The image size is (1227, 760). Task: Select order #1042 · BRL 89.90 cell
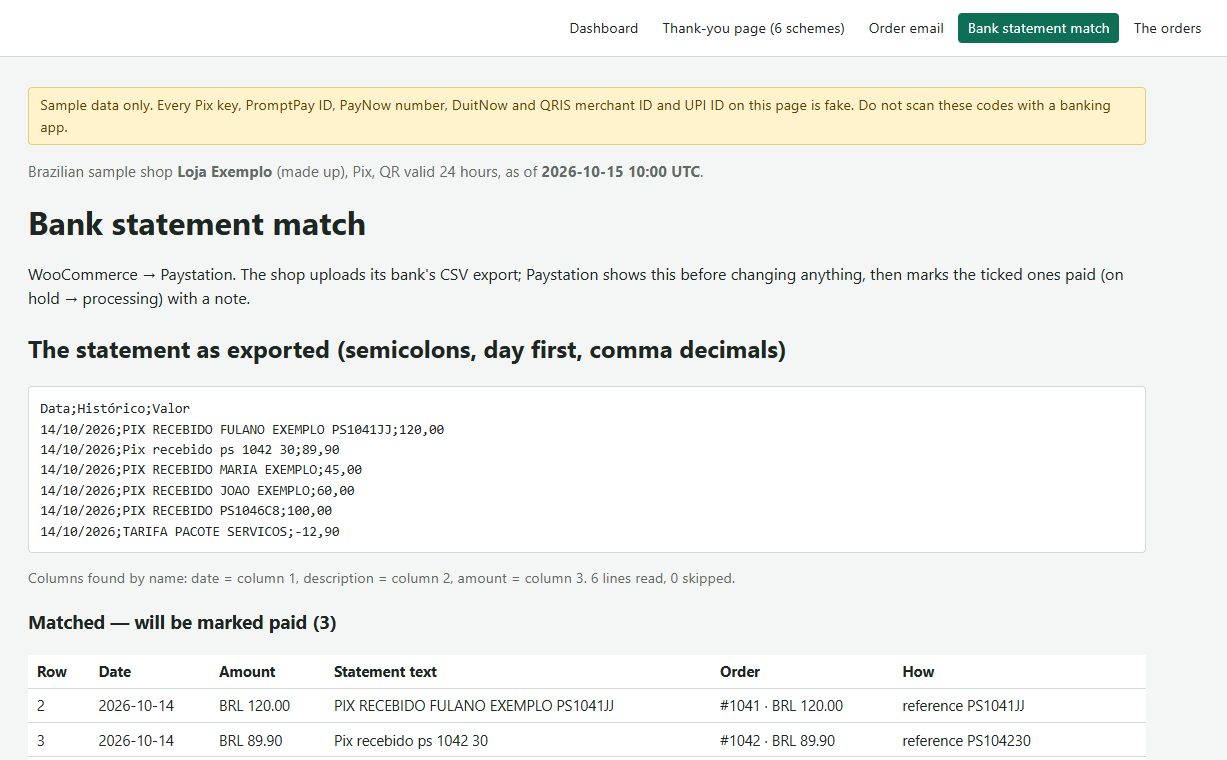click(x=777, y=741)
